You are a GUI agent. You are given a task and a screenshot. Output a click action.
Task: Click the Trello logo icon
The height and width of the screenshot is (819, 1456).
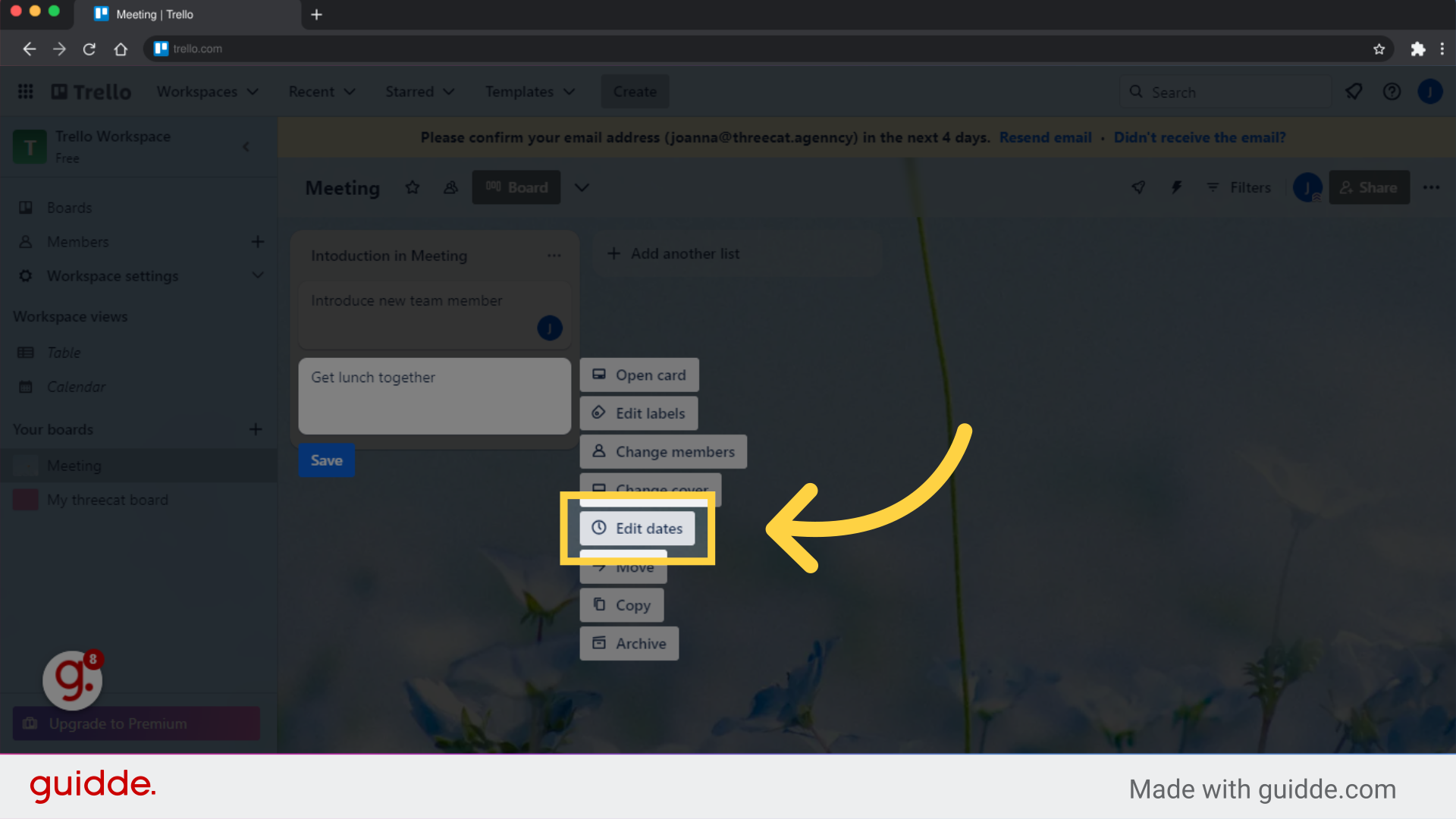point(90,91)
